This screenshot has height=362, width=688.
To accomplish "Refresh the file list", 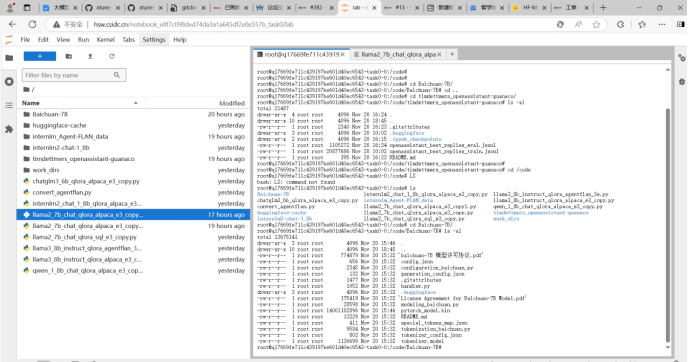I will tap(111, 56).
